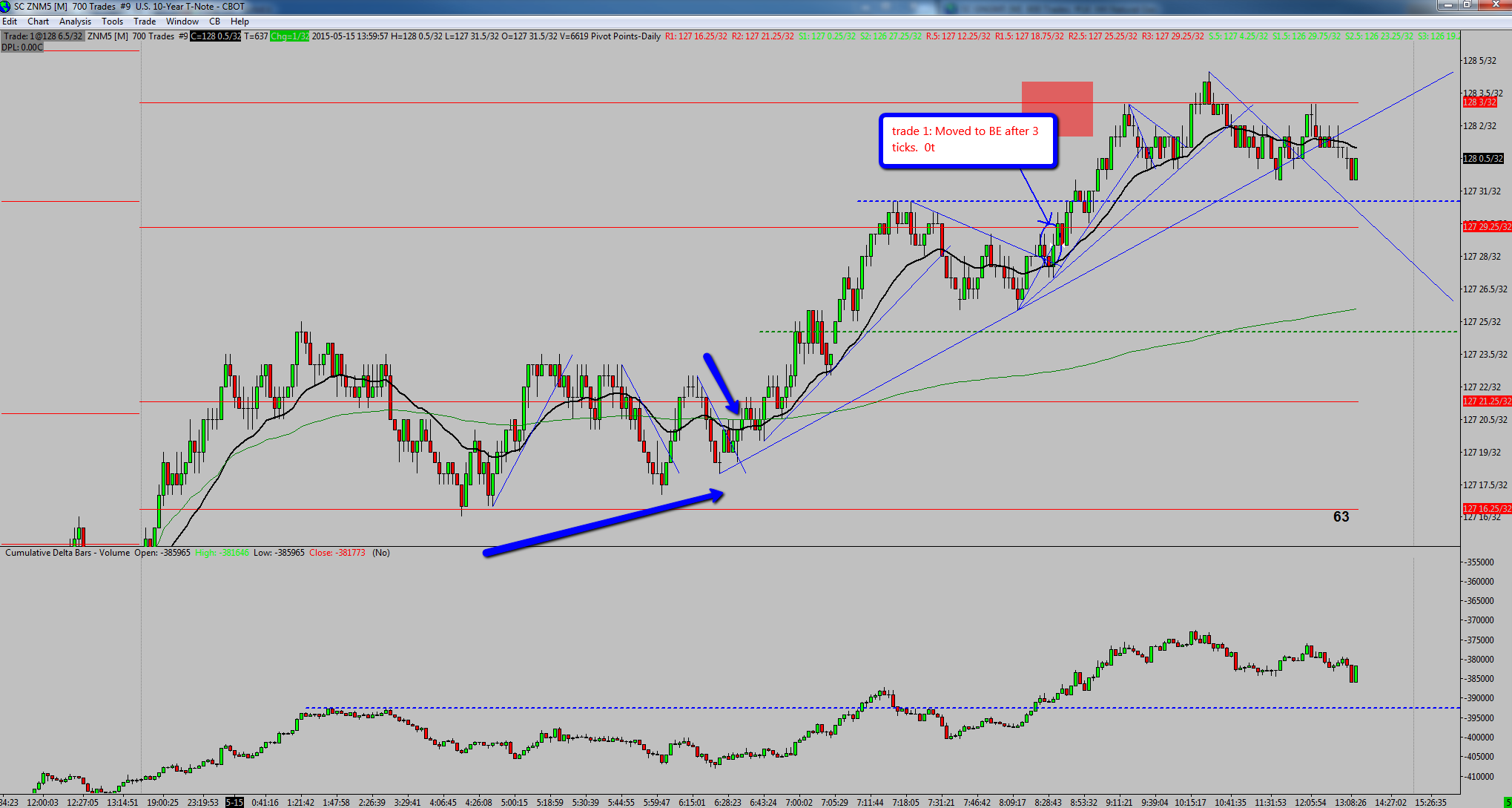This screenshot has height=808, width=1512.
Task: Click the 'R2.5: 127 25.25/32' pivot value
Action: coord(1103,36)
